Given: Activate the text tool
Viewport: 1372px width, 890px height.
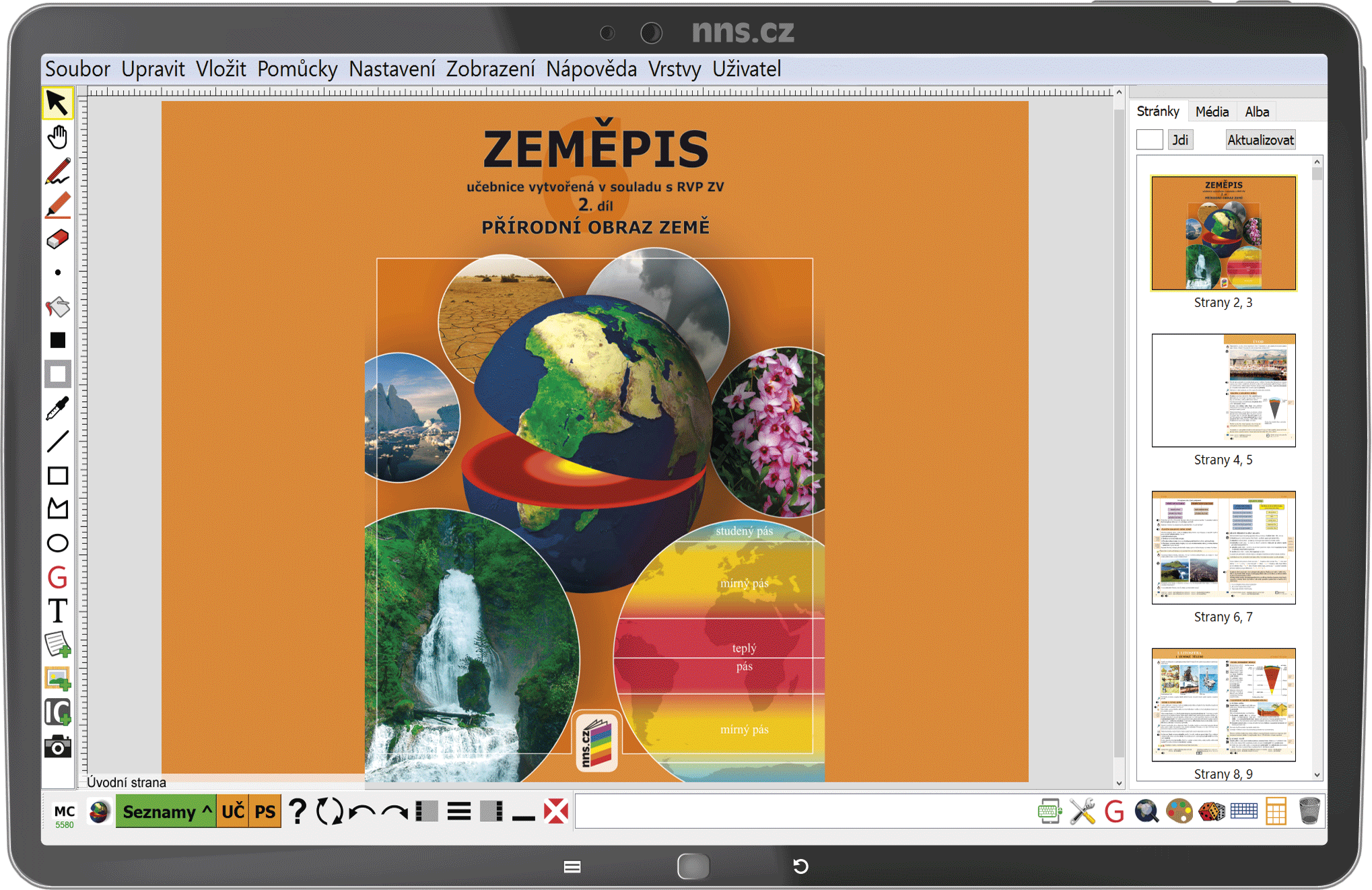Looking at the screenshot, I should click(58, 611).
